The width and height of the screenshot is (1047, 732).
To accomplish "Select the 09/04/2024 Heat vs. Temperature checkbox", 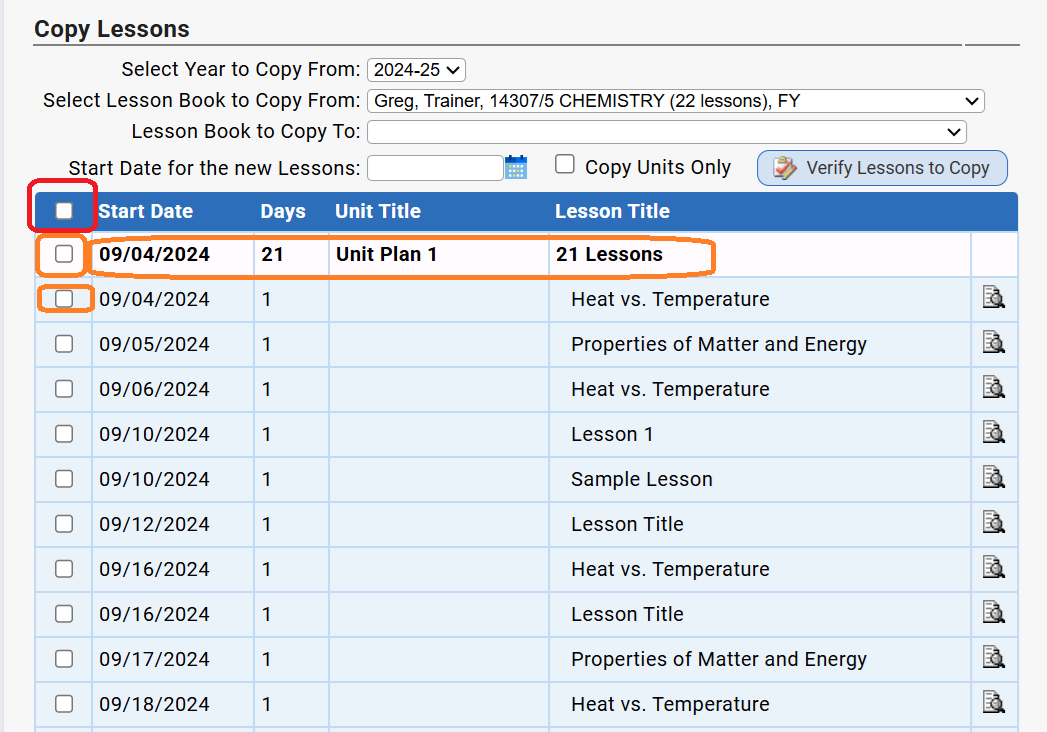I will pyautogui.click(x=64, y=299).
